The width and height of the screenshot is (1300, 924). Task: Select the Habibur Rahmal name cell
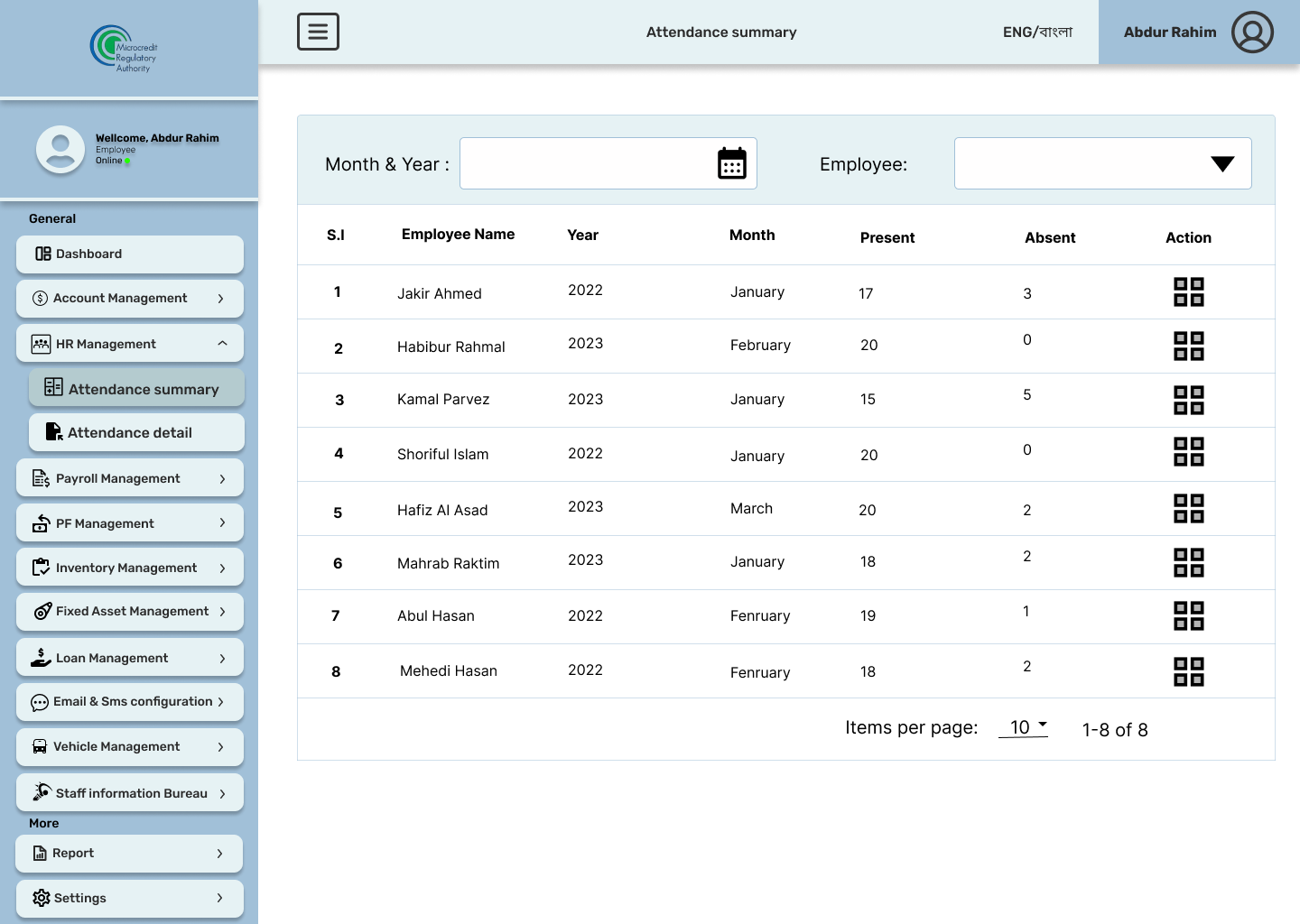[x=451, y=346]
